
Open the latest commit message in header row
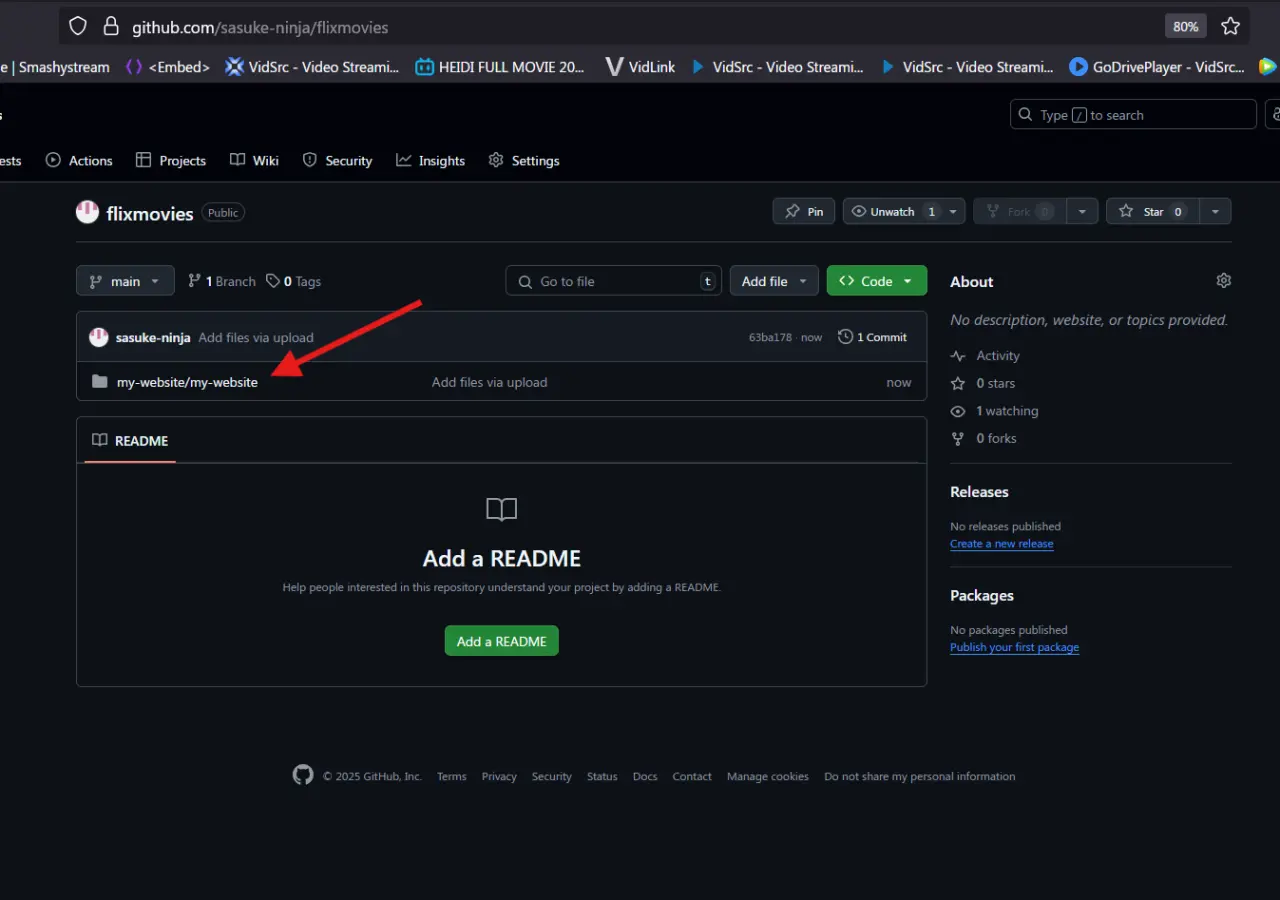tap(256, 337)
